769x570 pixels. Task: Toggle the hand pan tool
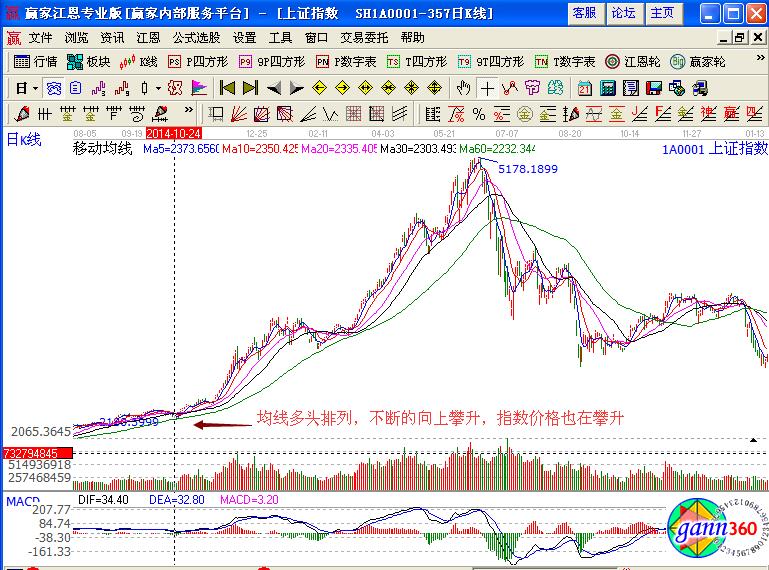(463, 88)
